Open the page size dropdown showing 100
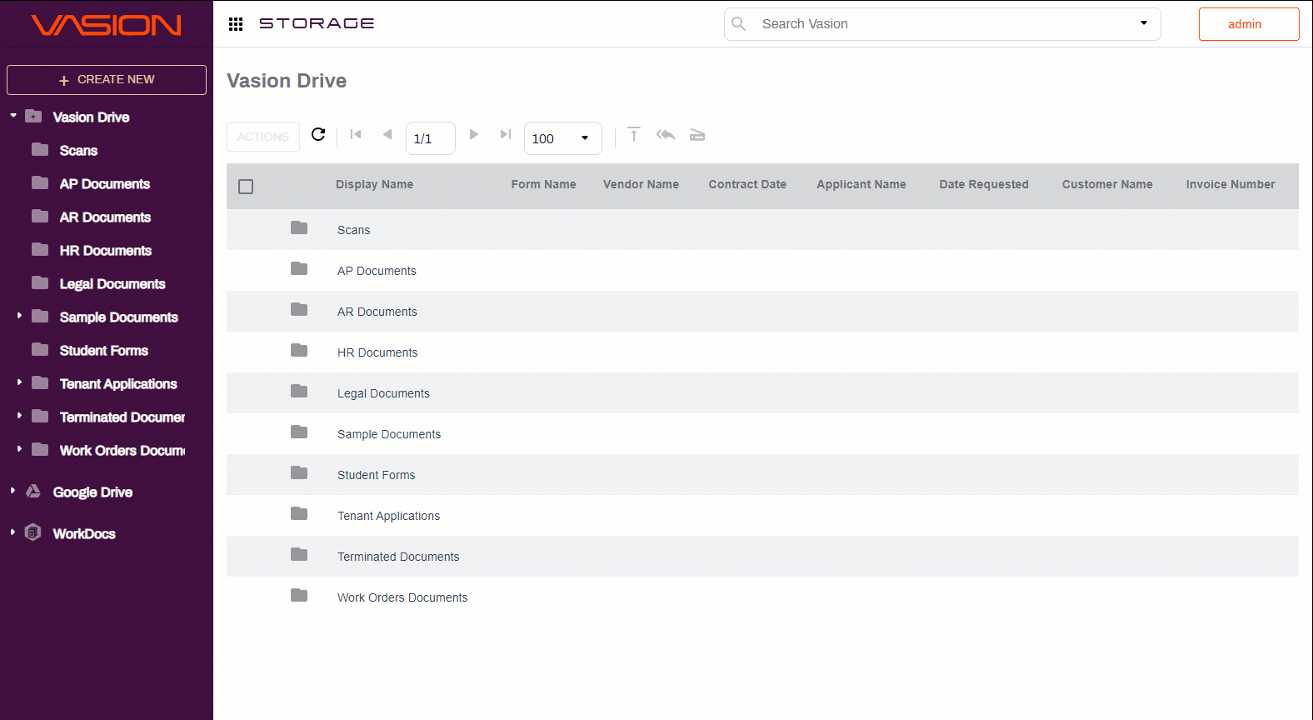This screenshot has width=1313, height=720. tap(563, 138)
